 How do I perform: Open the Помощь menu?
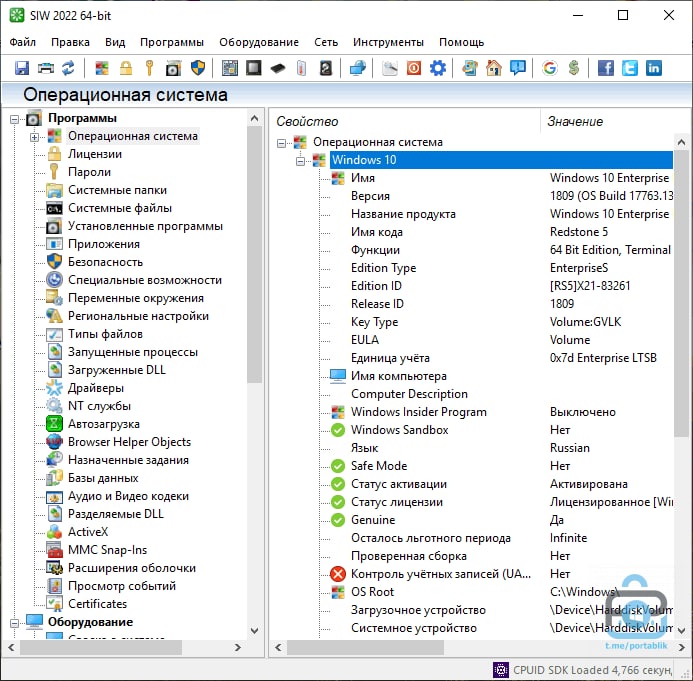coord(461,42)
